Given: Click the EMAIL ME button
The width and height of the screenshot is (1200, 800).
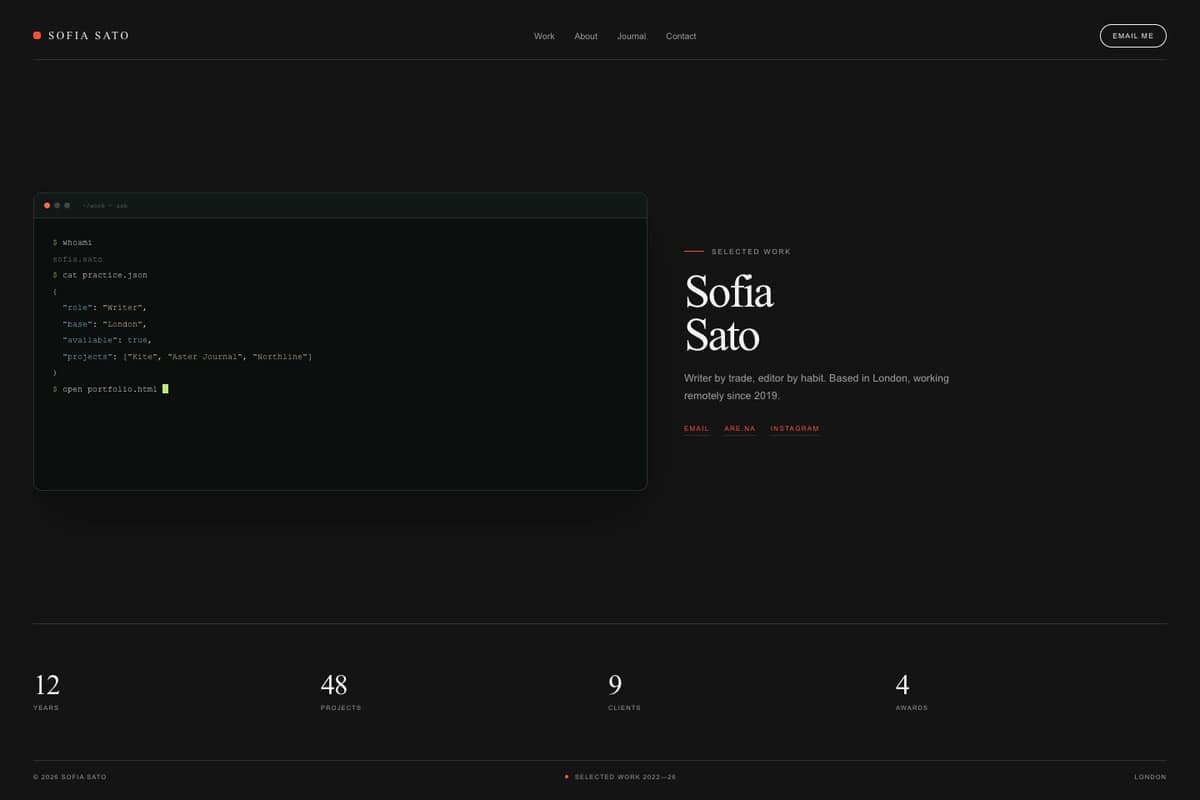Looking at the screenshot, I should (x=1133, y=36).
